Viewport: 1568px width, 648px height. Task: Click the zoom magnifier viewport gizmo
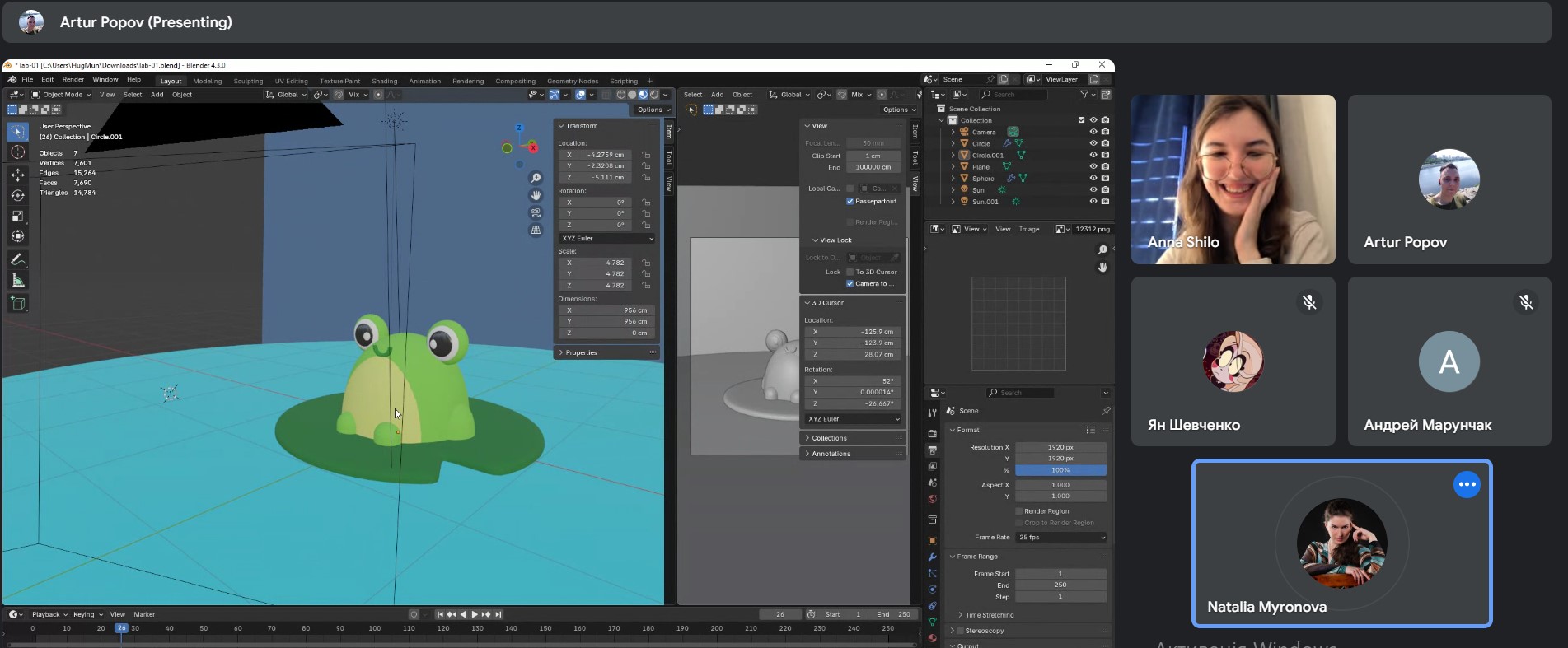click(x=536, y=179)
